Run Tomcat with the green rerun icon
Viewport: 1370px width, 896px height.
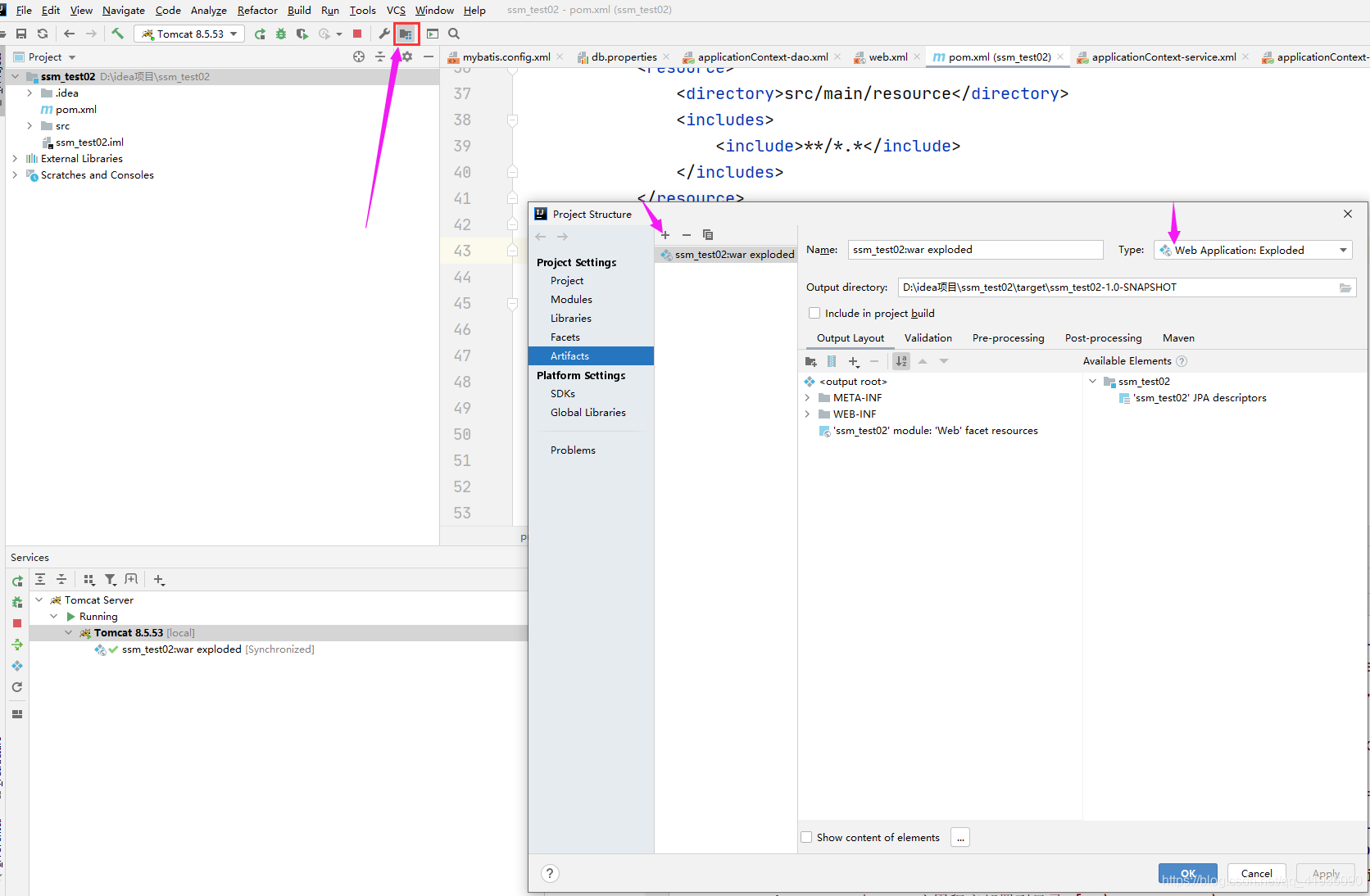click(x=260, y=34)
